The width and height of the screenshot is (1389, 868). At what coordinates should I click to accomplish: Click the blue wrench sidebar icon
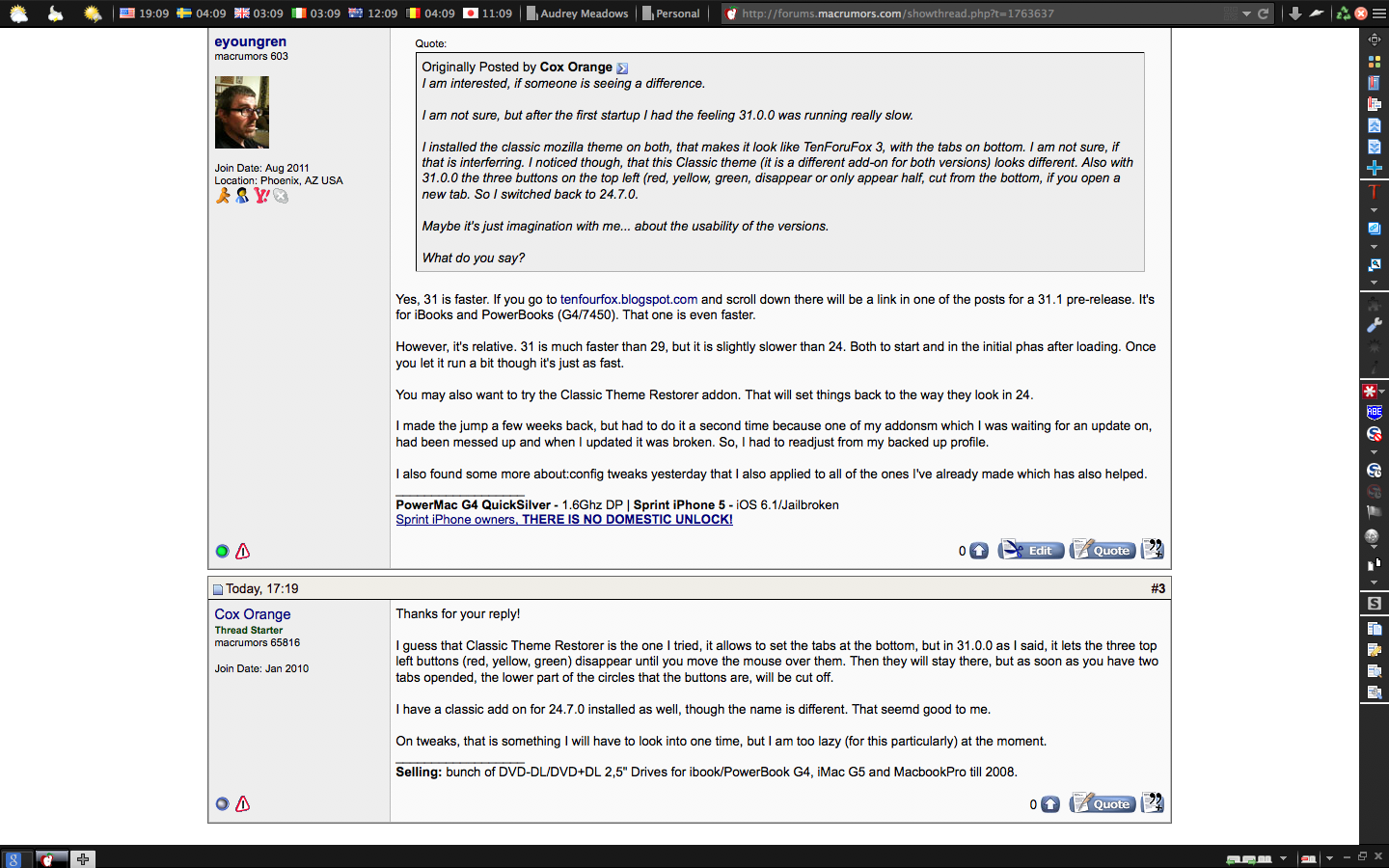(1374, 325)
